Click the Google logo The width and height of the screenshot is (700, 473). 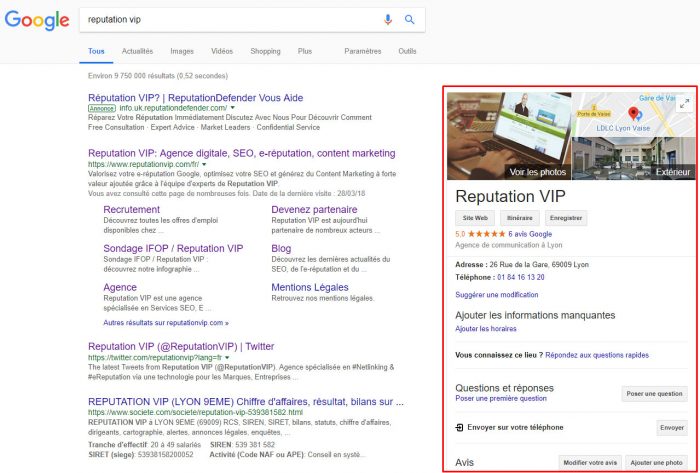(37, 21)
